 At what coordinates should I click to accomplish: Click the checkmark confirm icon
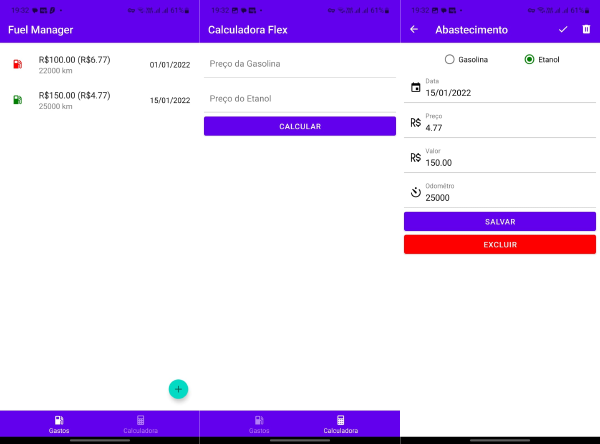[563, 30]
